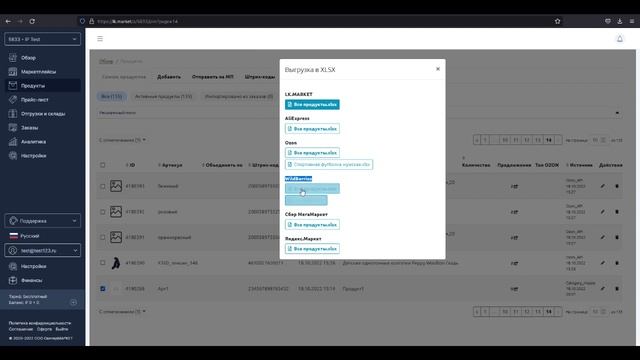Image resolution: width=640 pixels, height=360 pixels.
Task: Check the third image-placeholder row checkbox
Action: pyautogui.click(x=102, y=237)
